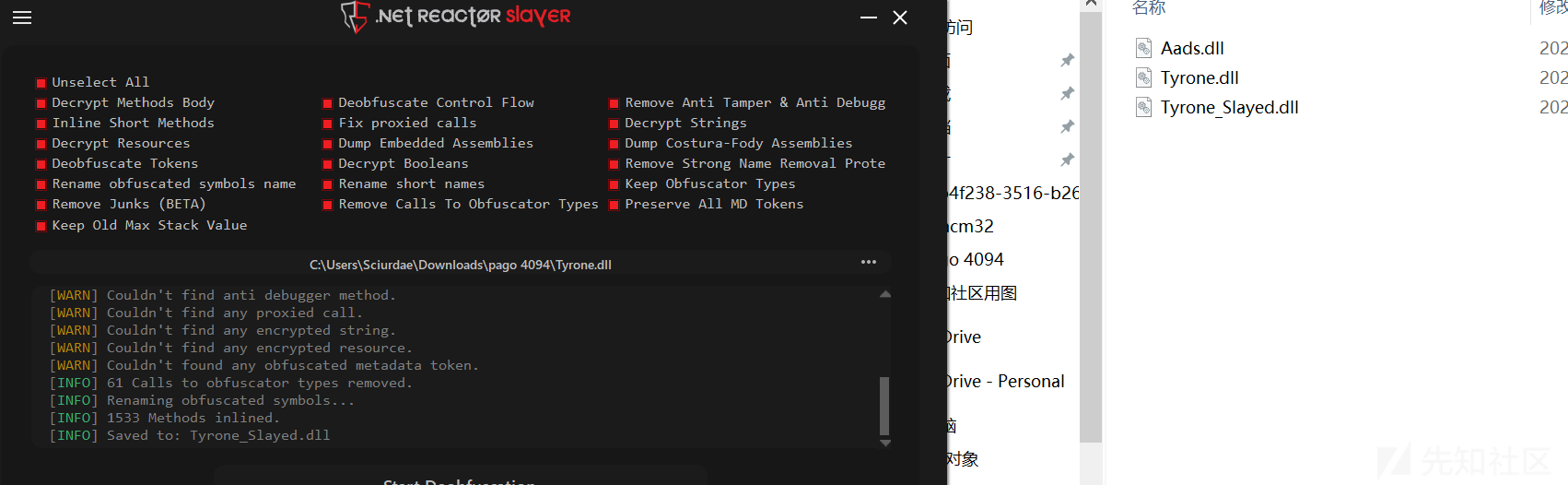Click the '1533 Methods inlined.' log line
The image size is (1568, 485).
165,418
